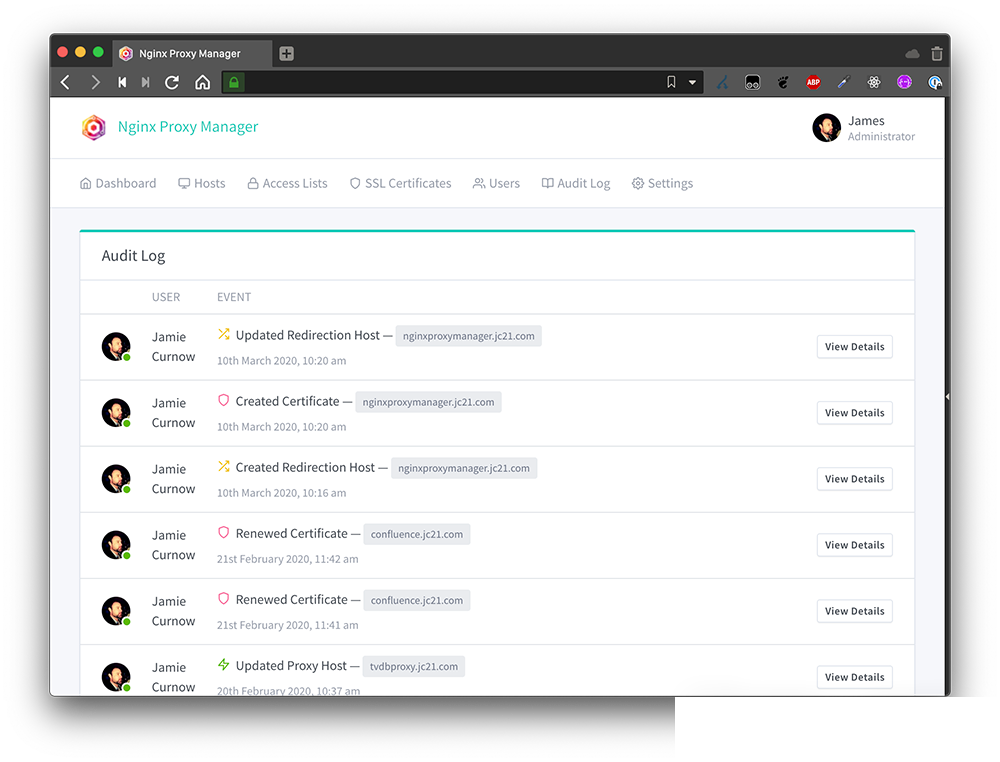Go to Access Lists in the navigation
The width and height of the screenshot is (1000, 762).
(287, 184)
